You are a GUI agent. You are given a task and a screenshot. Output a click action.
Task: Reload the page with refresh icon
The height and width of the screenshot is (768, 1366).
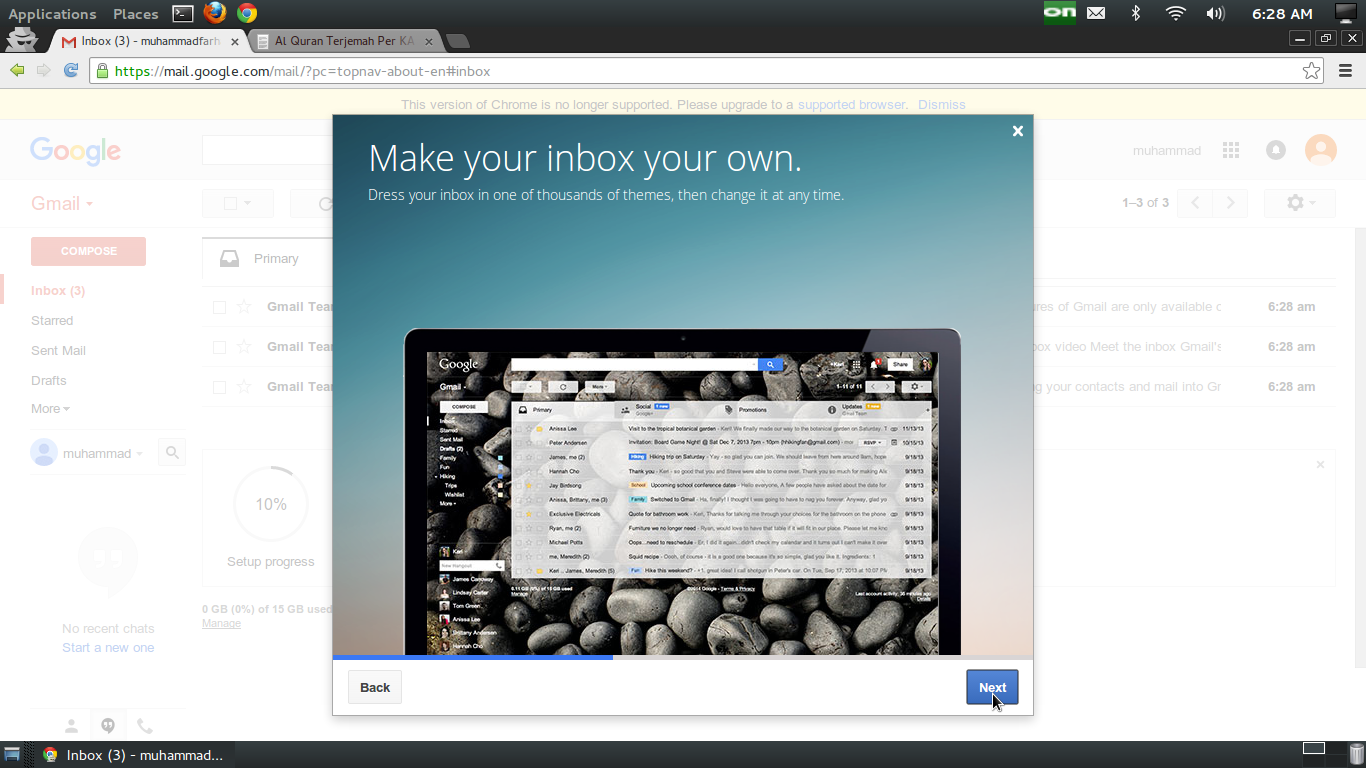(71, 70)
